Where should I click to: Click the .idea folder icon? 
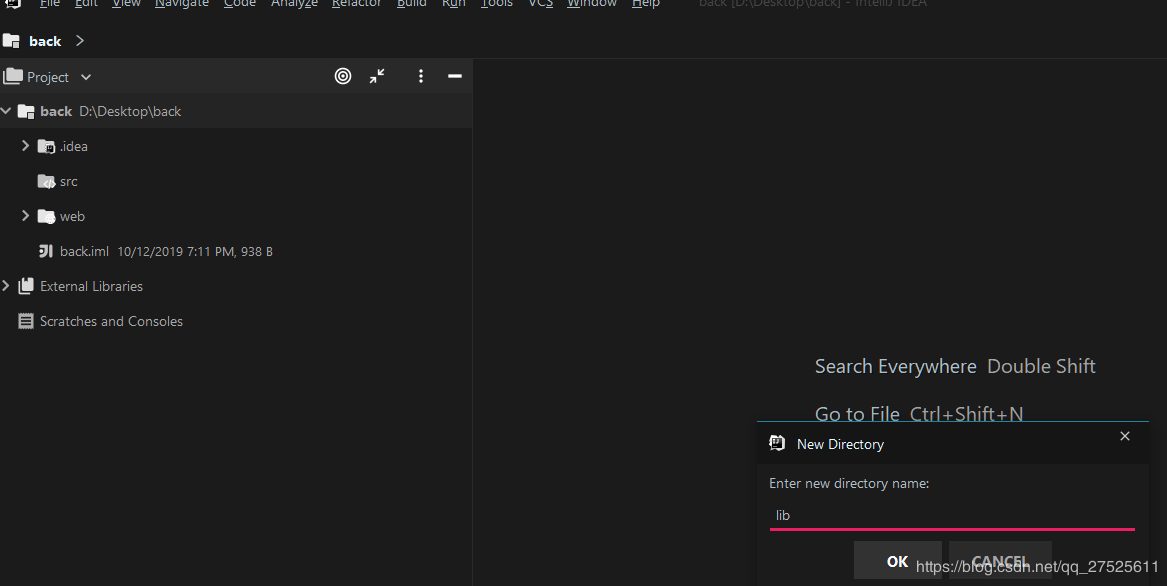pyautogui.click(x=46, y=146)
